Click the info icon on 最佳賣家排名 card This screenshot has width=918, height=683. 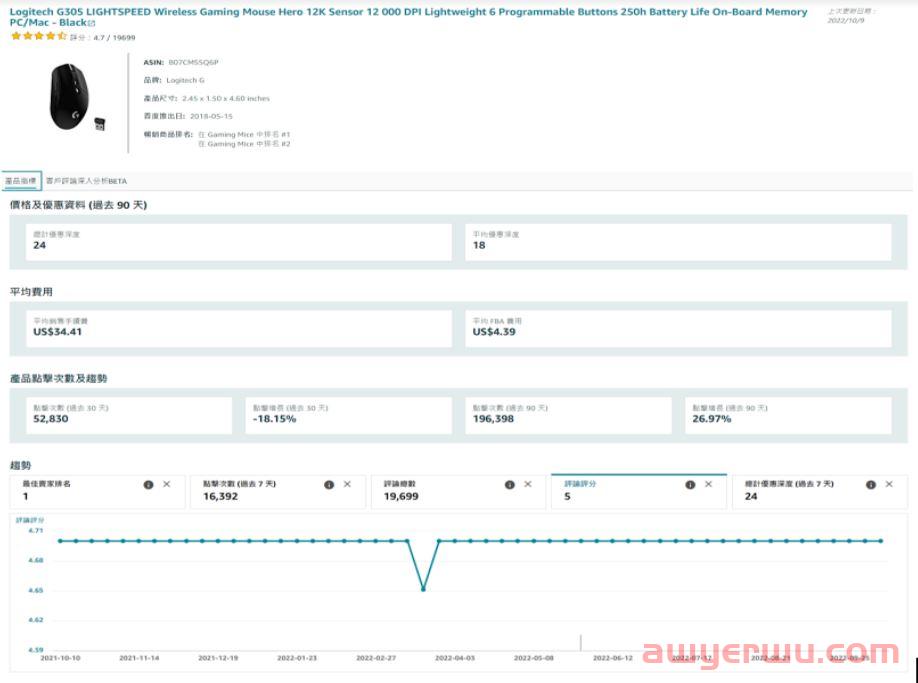point(149,485)
